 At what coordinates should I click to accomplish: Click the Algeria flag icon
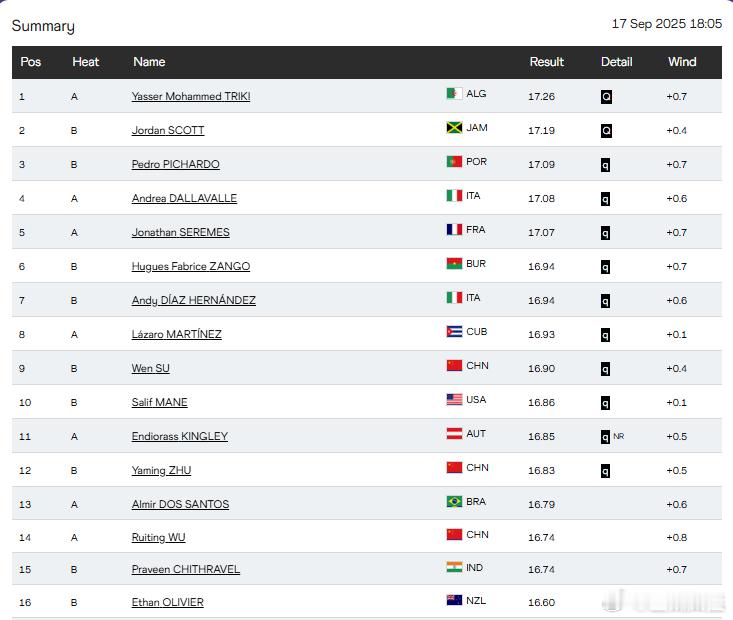[454, 94]
